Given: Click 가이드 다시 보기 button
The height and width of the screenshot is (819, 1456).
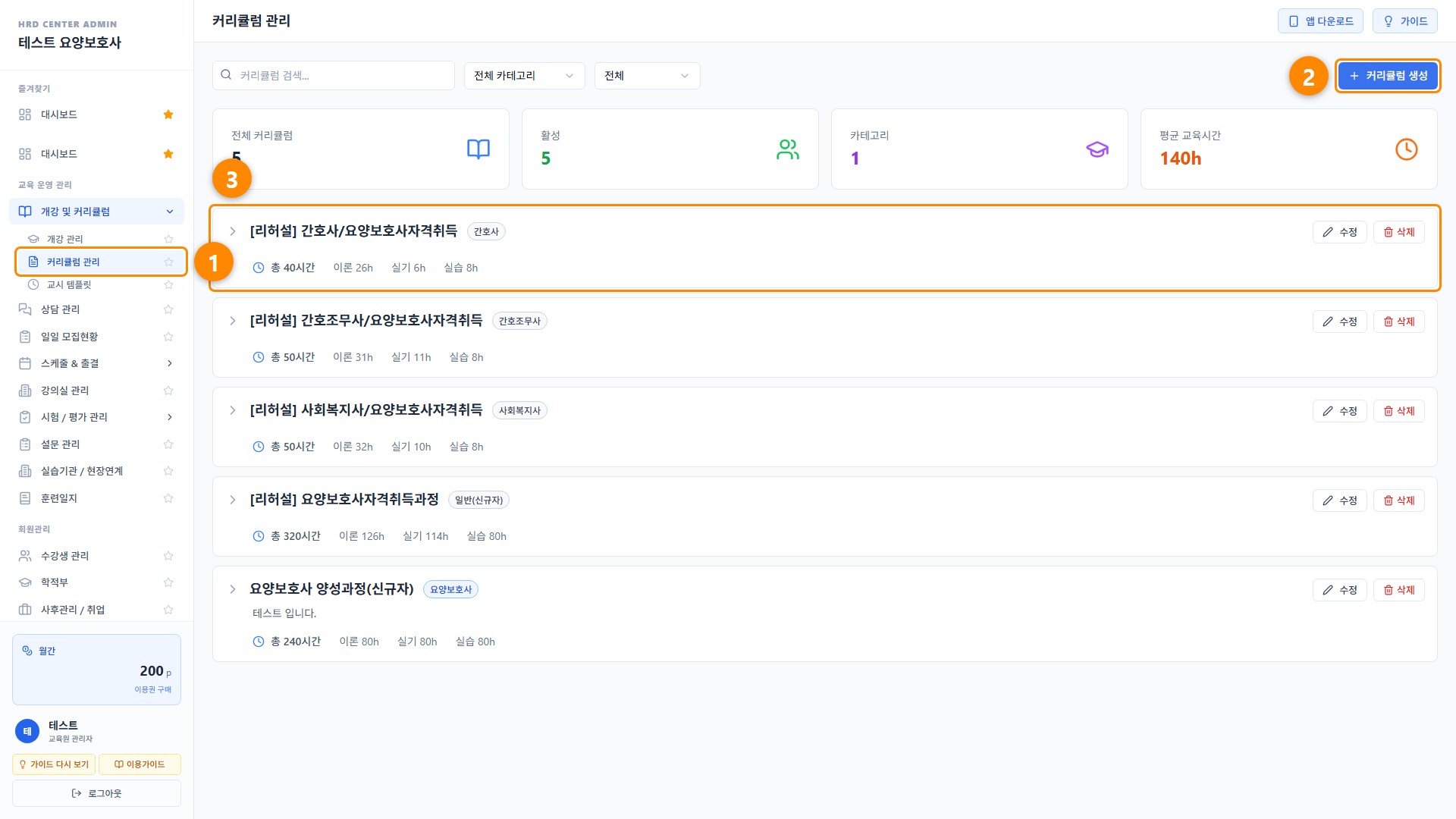Looking at the screenshot, I should (54, 764).
